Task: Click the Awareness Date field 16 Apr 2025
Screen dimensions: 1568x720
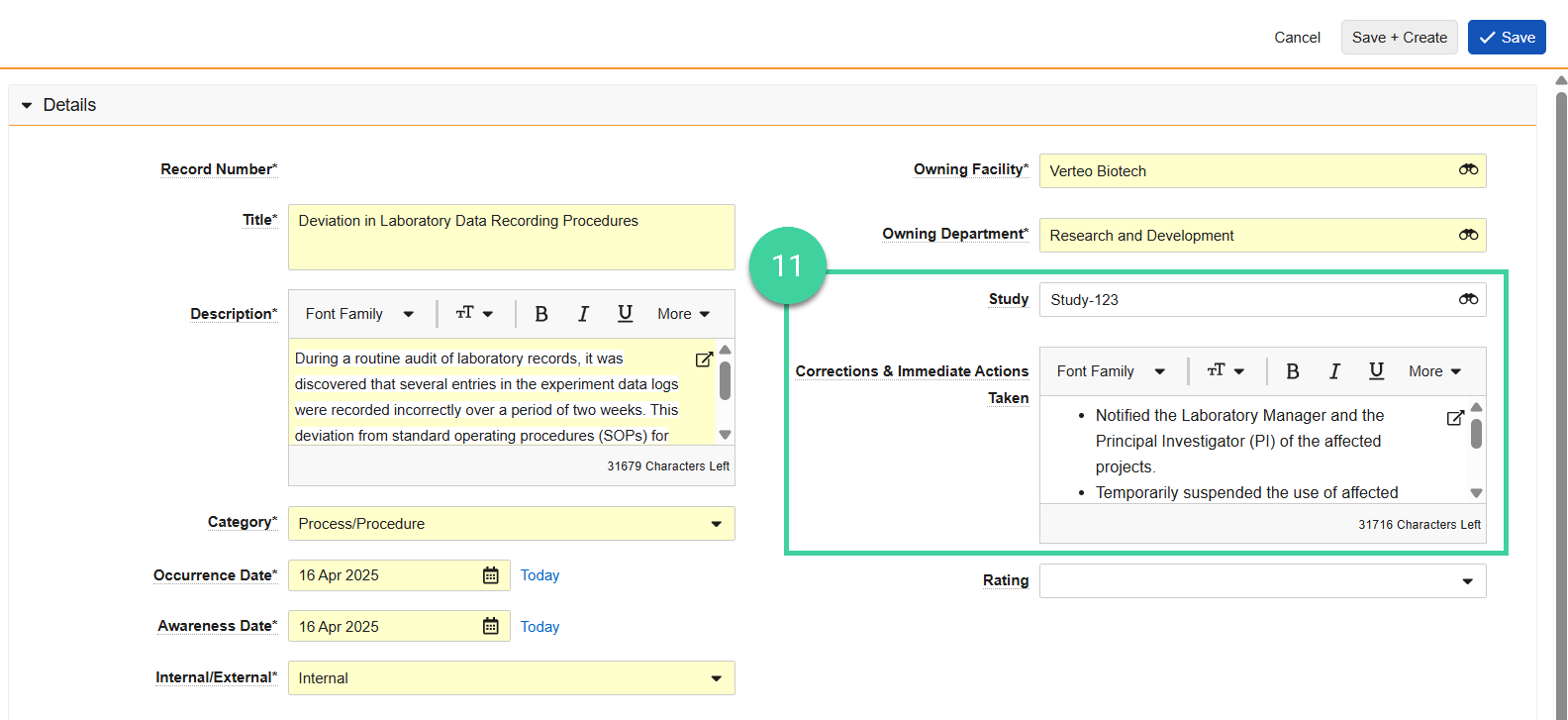Action: point(399,626)
